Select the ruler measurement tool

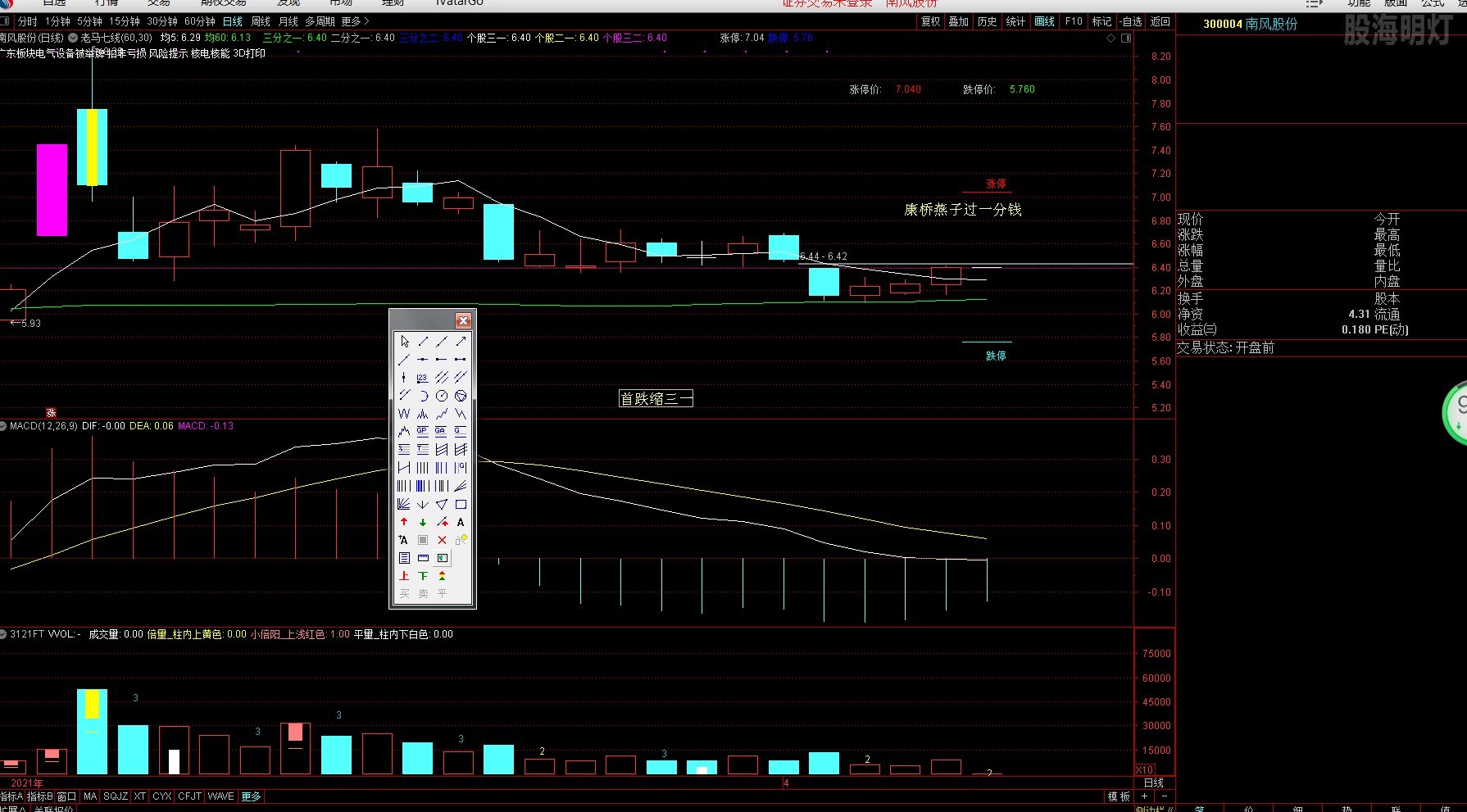tap(423, 558)
